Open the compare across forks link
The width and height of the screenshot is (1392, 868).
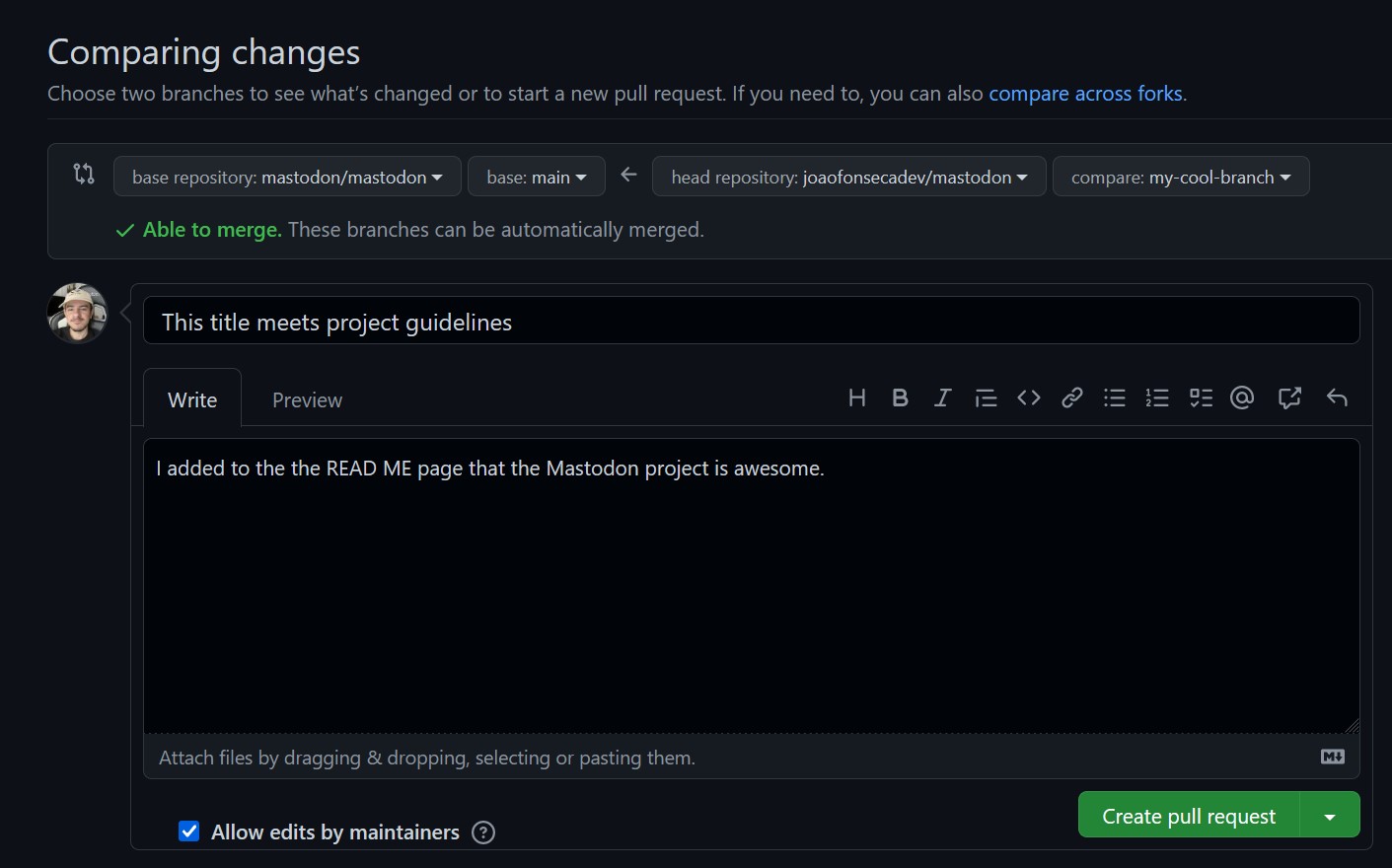click(1085, 94)
